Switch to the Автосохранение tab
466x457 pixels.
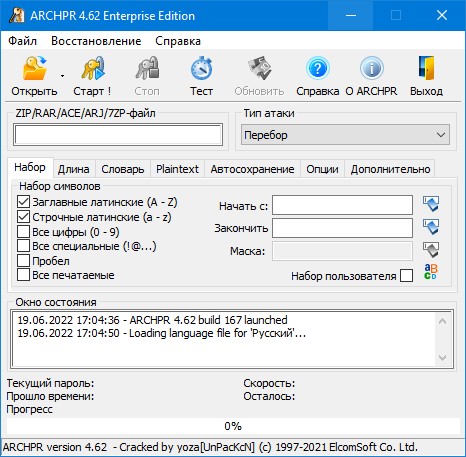point(252,169)
